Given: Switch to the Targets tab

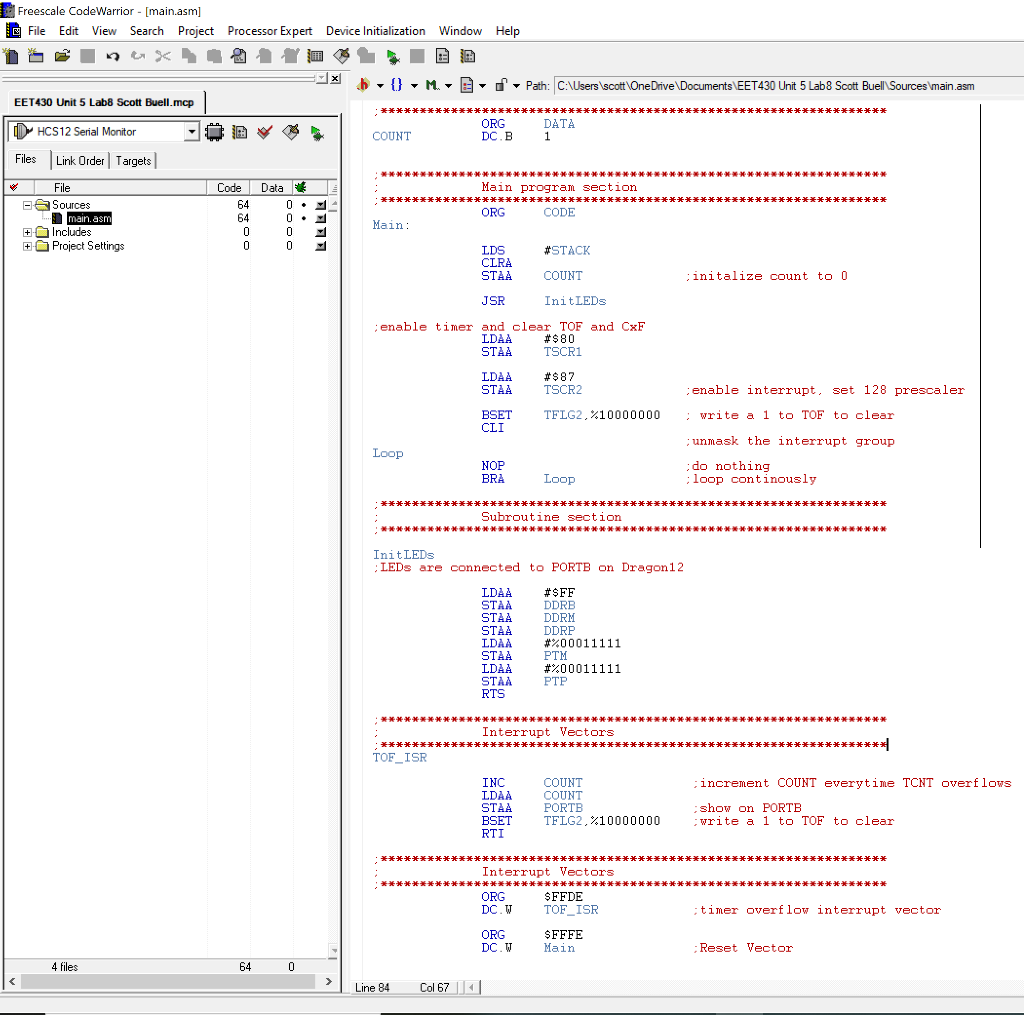Looking at the screenshot, I should tap(133, 161).
